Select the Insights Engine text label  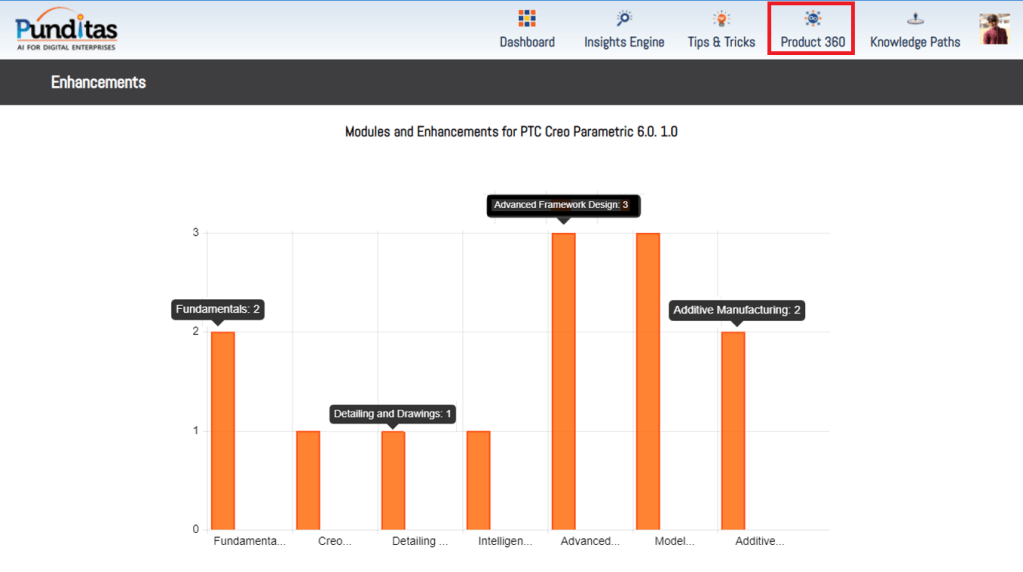click(x=624, y=42)
